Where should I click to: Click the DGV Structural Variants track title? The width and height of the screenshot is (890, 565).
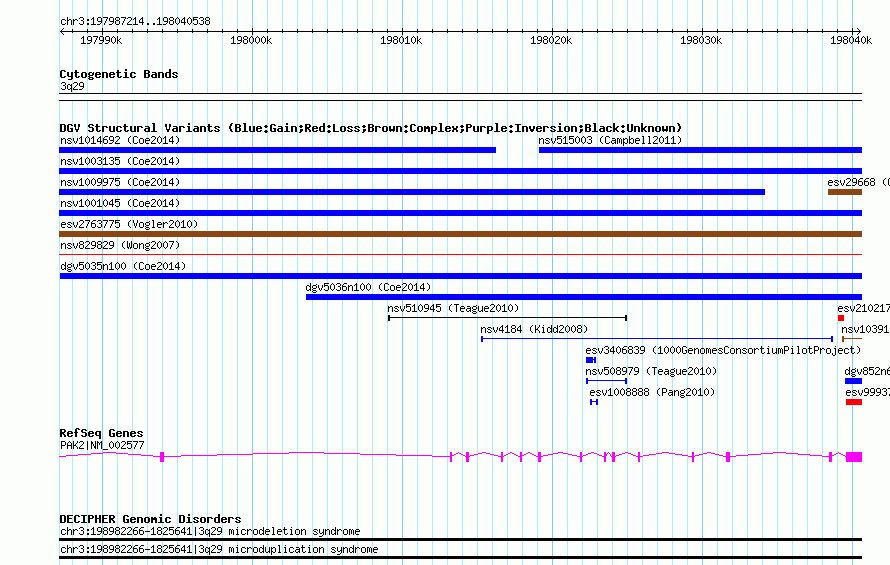(x=370, y=128)
